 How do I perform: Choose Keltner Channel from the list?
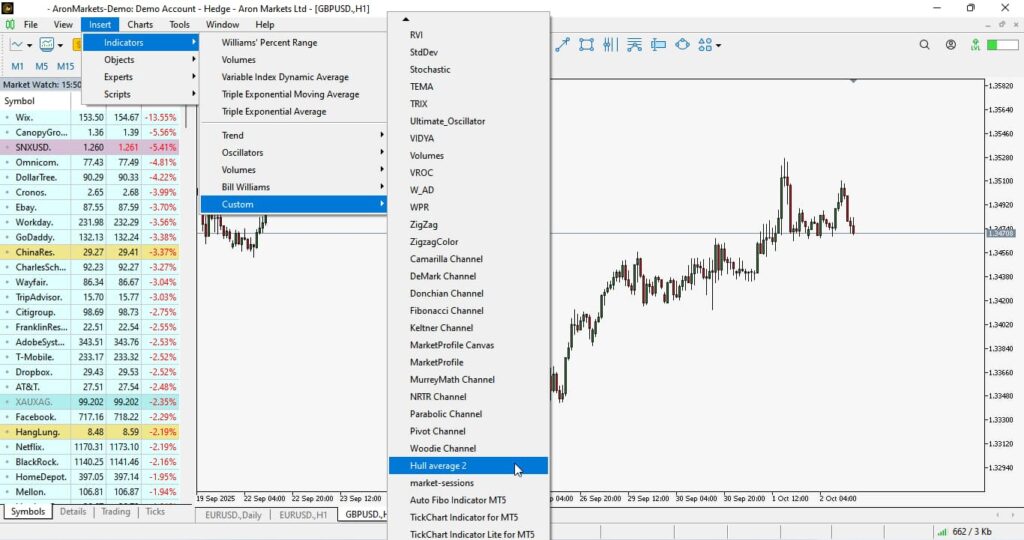441,328
